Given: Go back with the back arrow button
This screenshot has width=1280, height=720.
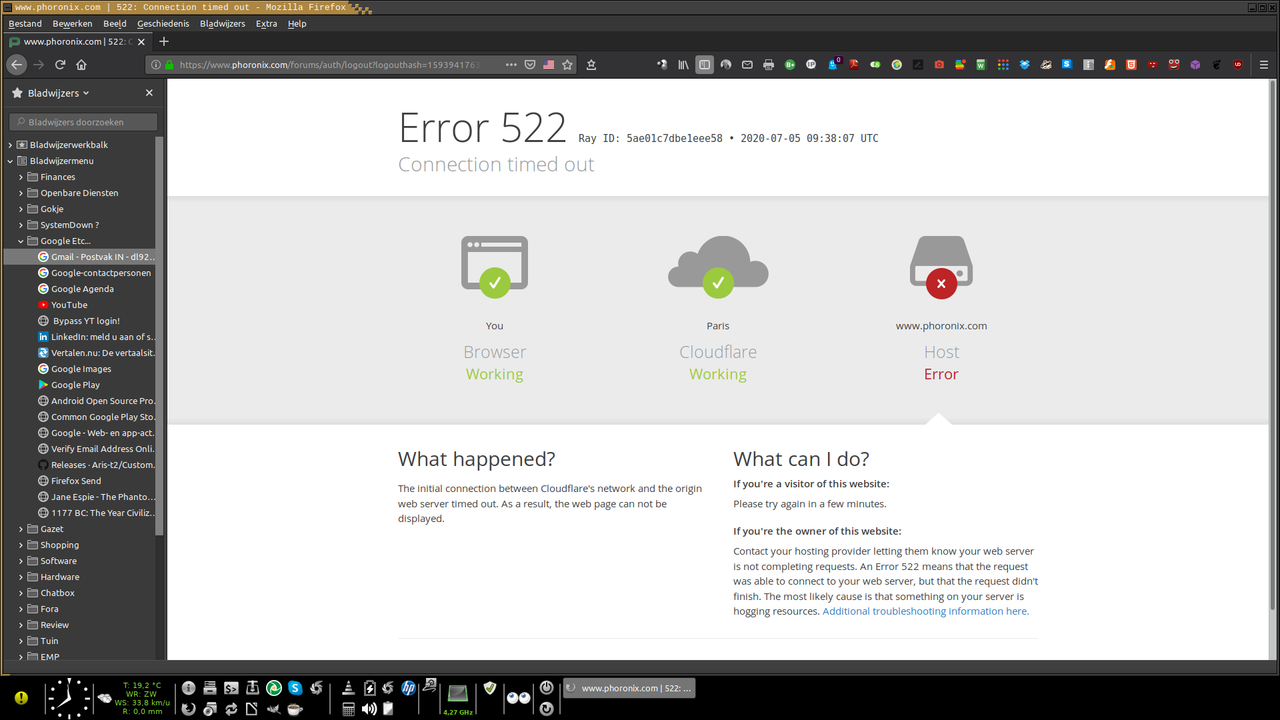Looking at the screenshot, I should (x=16, y=64).
